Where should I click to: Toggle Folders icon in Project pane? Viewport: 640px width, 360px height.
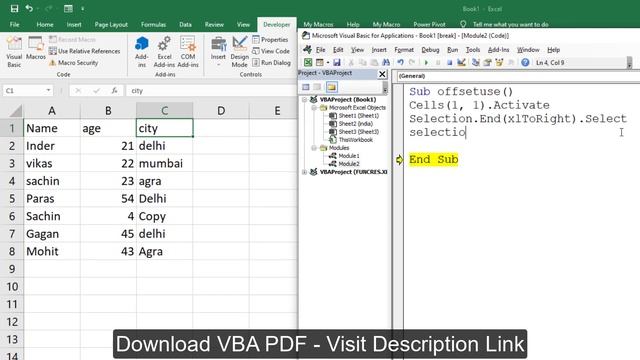(331, 87)
